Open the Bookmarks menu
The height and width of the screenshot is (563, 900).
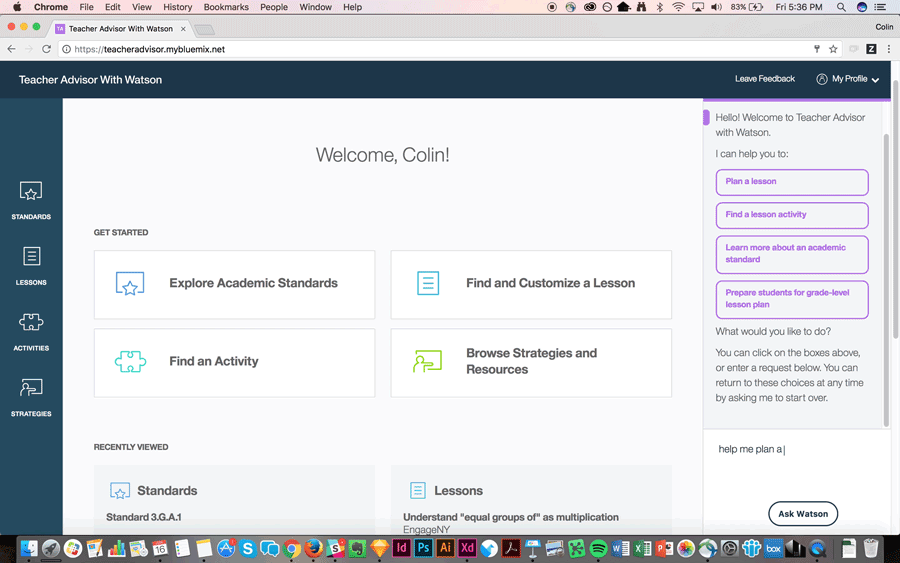[x=226, y=7]
